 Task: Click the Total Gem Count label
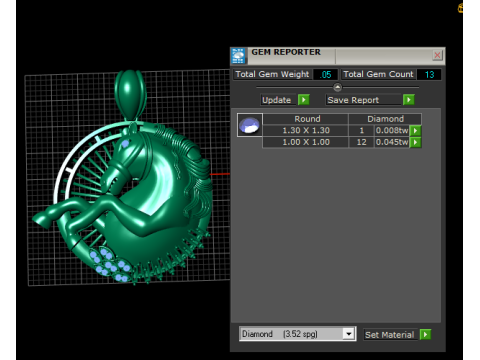378,74
